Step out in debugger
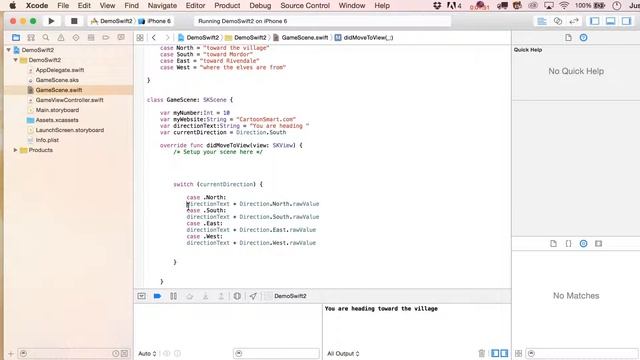 [221, 296]
